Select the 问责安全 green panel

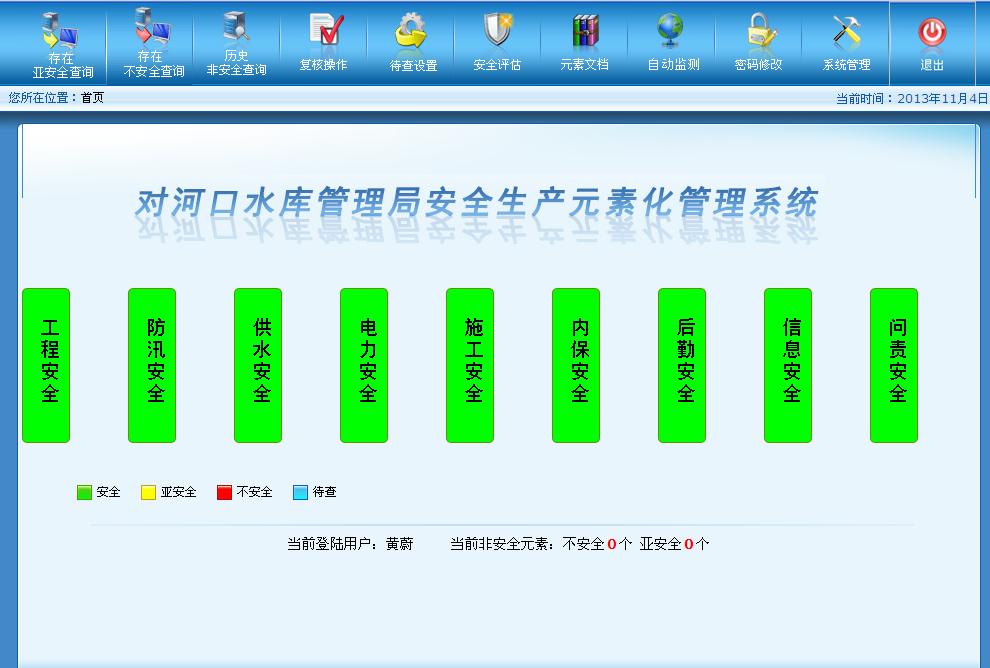[x=894, y=366]
